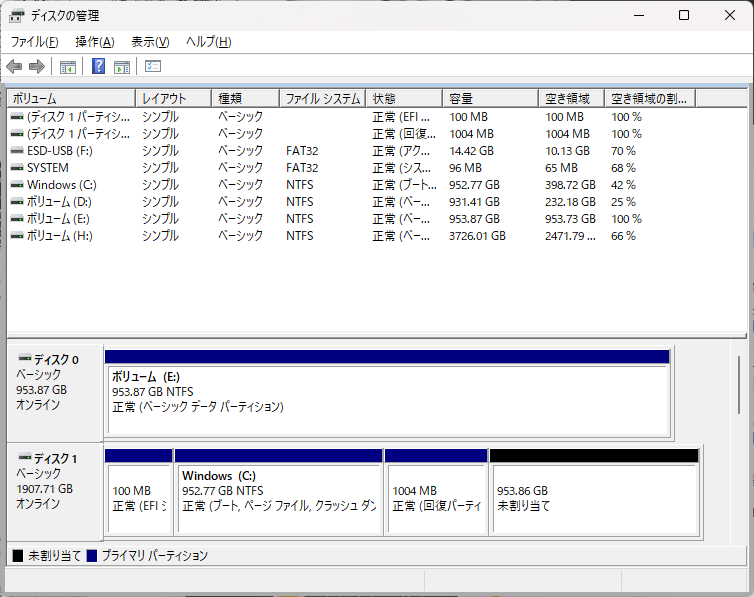Click the back arrow toolbar icon
The width and height of the screenshot is (754, 597).
point(14,67)
